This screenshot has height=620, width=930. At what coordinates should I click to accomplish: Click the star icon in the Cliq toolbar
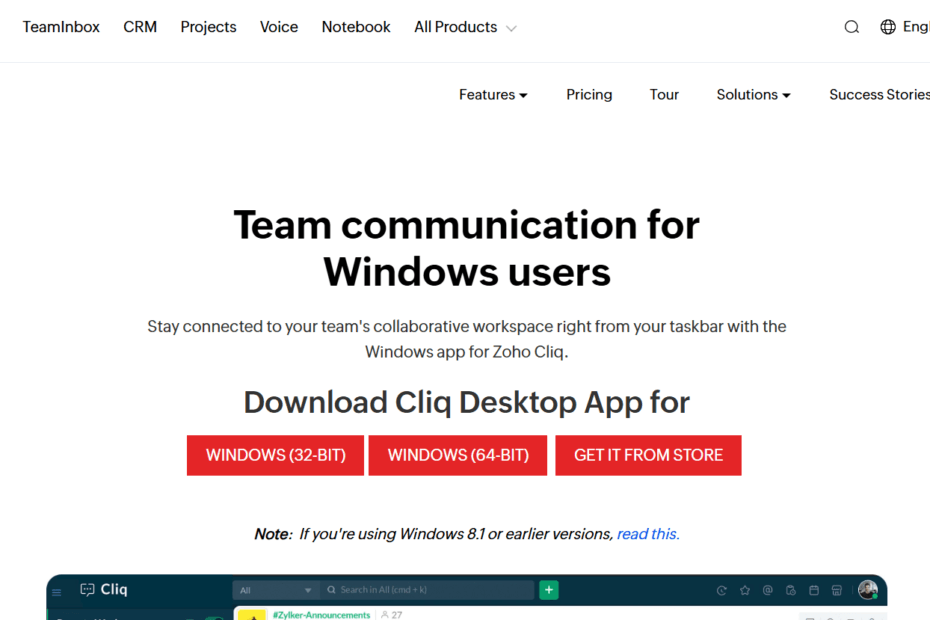pos(745,590)
